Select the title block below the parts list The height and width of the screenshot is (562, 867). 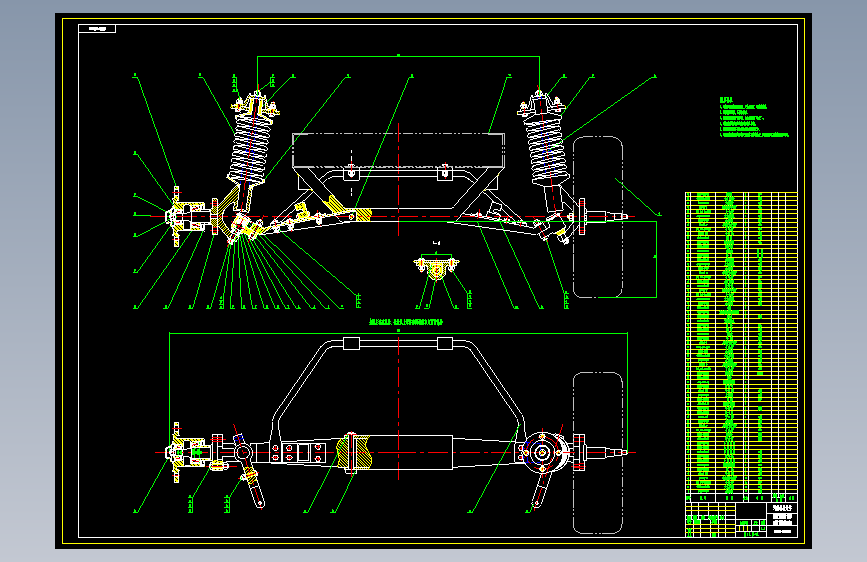coord(741,519)
